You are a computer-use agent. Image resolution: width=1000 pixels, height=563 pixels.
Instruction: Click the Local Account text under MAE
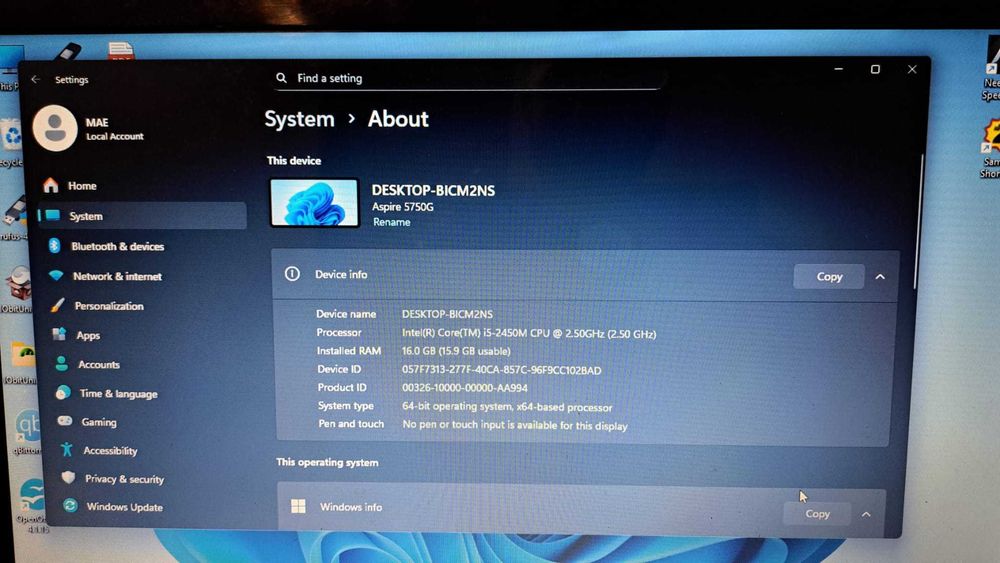(x=115, y=136)
